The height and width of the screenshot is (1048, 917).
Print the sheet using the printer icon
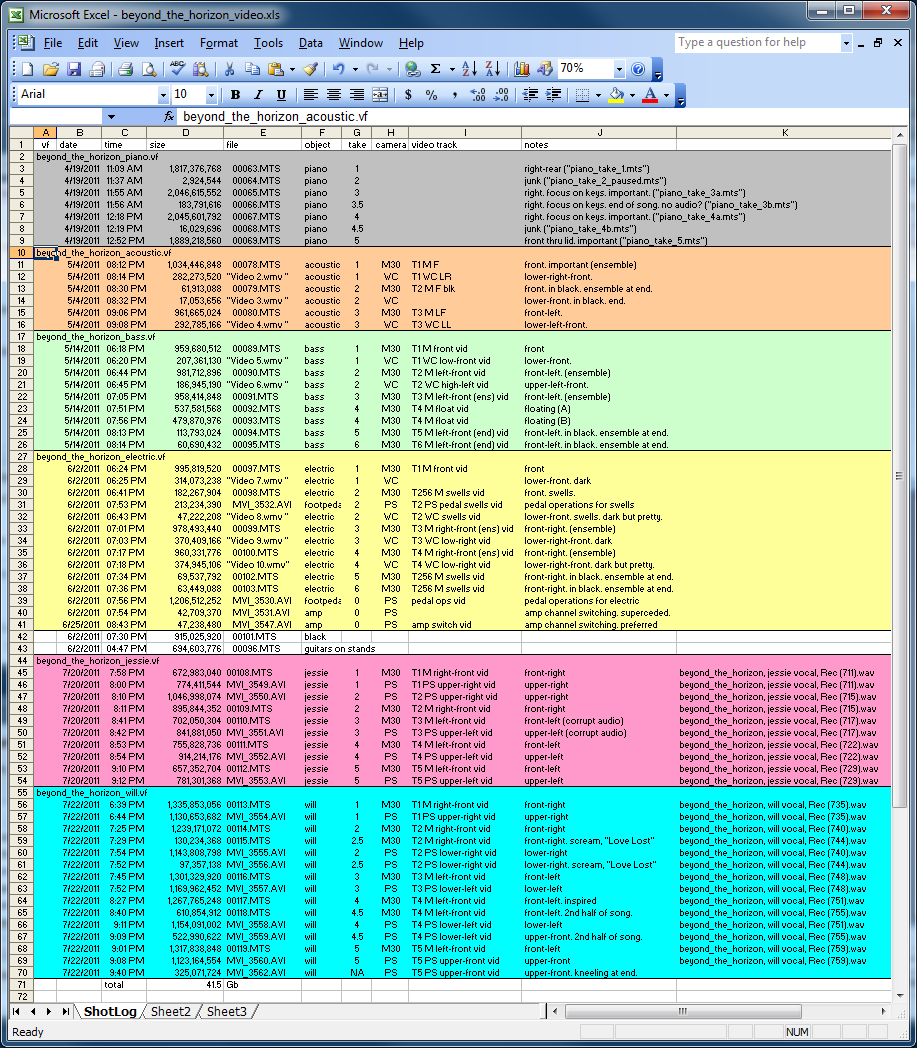pyautogui.click(x=125, y=69)
